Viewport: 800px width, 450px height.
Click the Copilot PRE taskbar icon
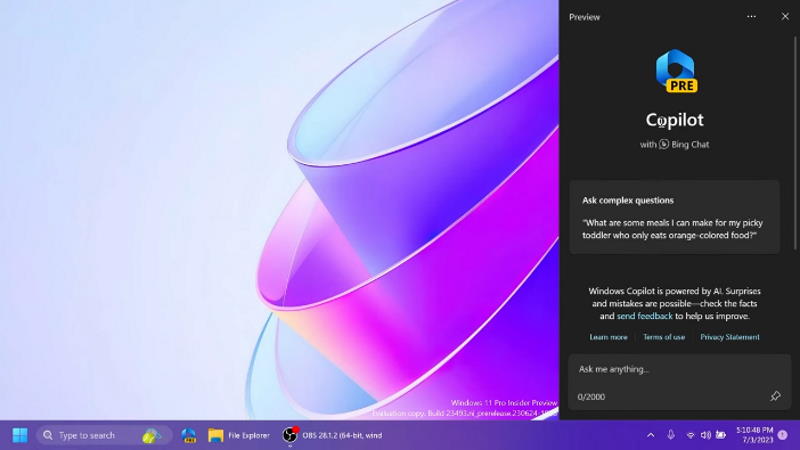click(x=189, y=435)
